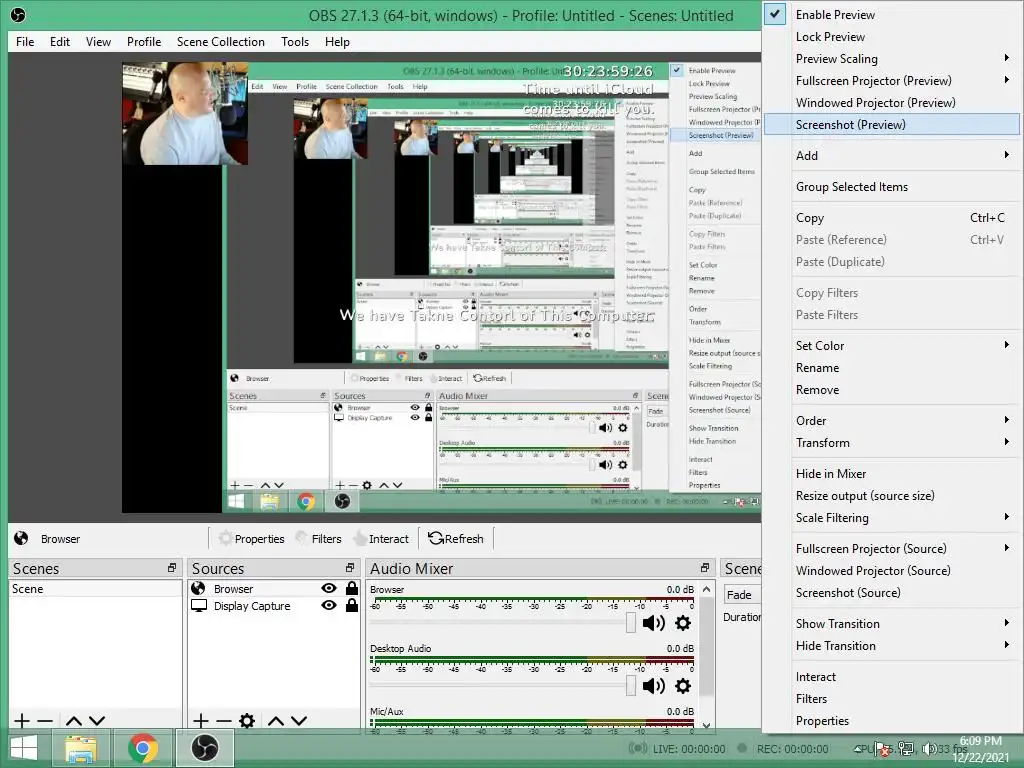Select Screenshot (Source)

[x=891, y=593]
